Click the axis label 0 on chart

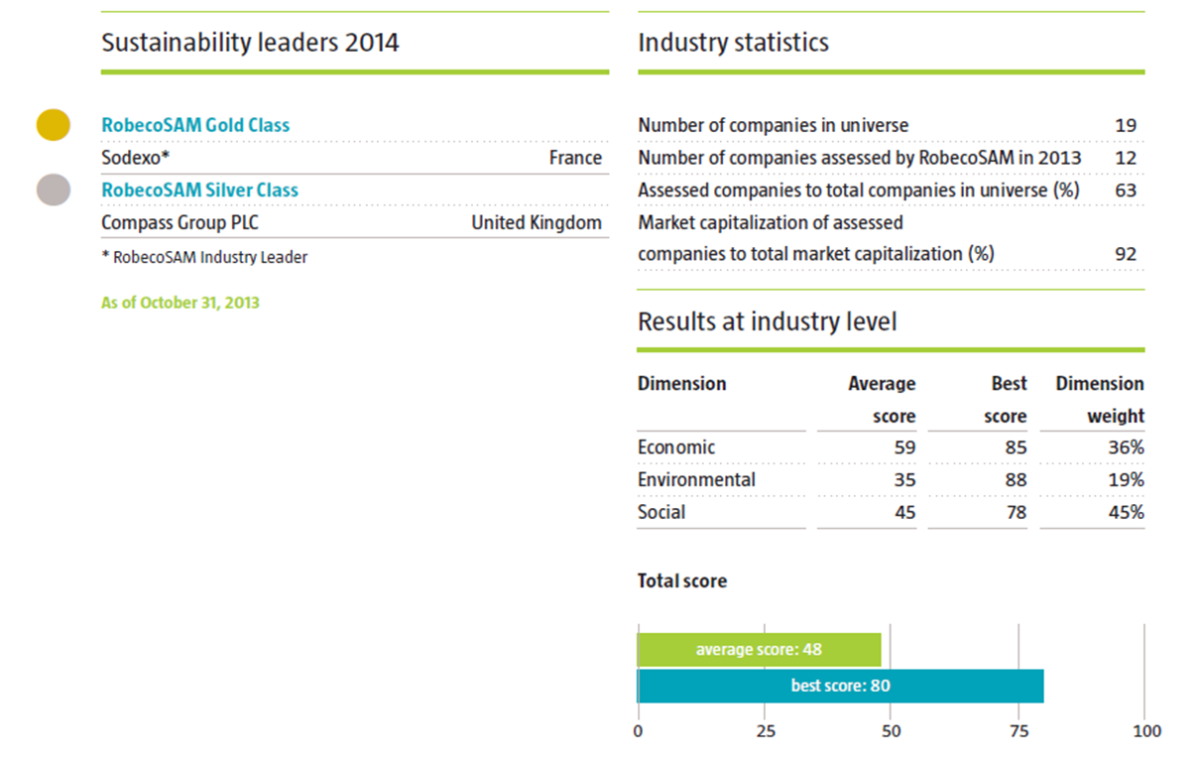tap(638, 731)
